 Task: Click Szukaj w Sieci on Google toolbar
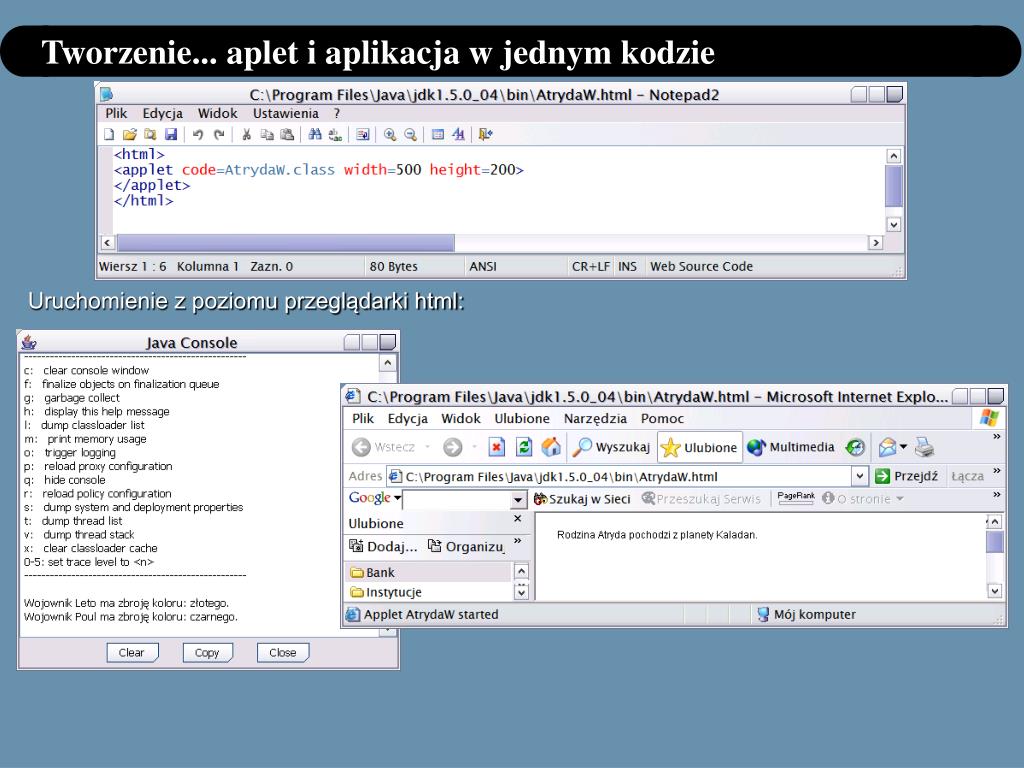pyautogui.click(x=582, y=499)
